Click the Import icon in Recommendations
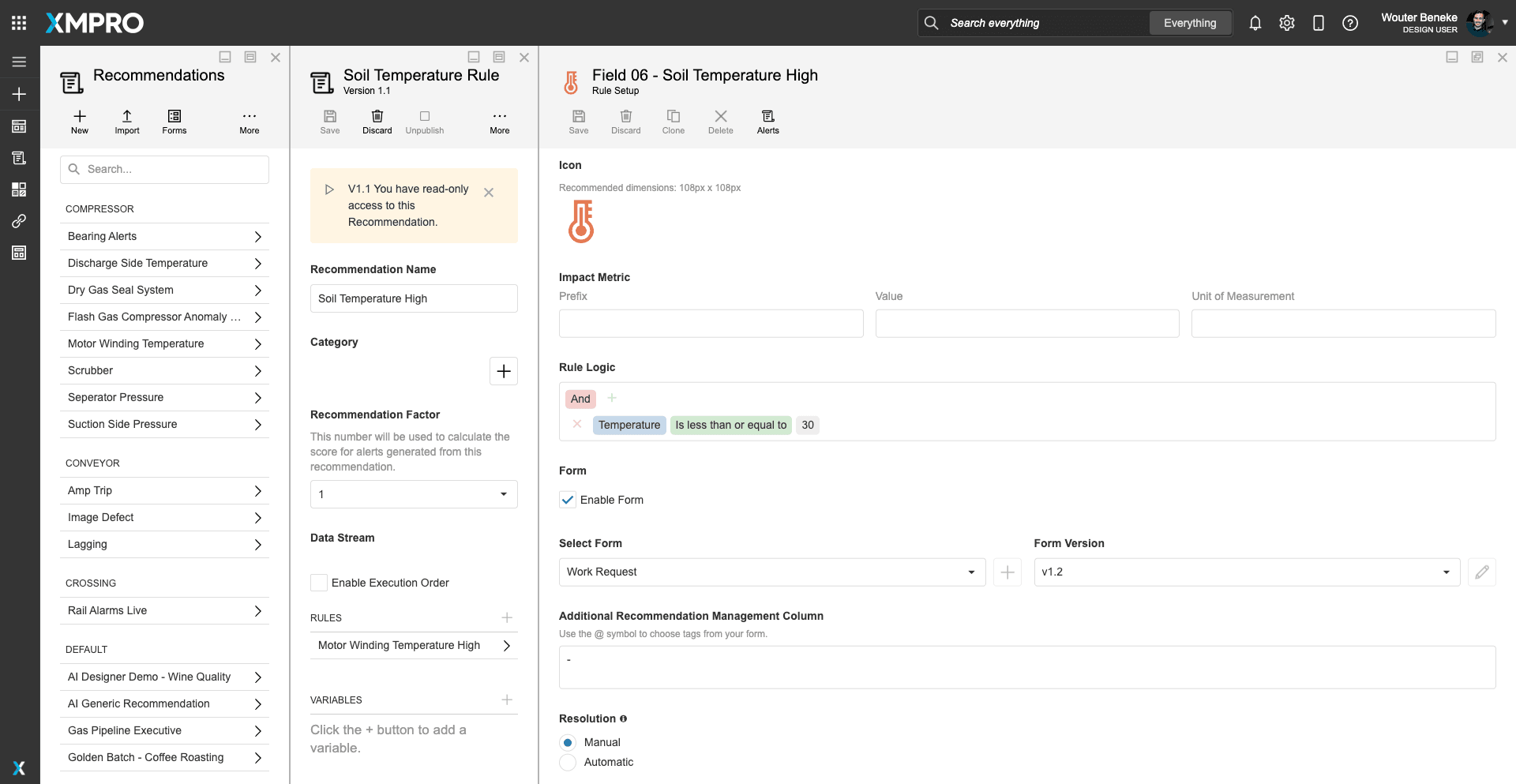The image size is (1516, 784). pyautogui.click(x=126, y=122)
